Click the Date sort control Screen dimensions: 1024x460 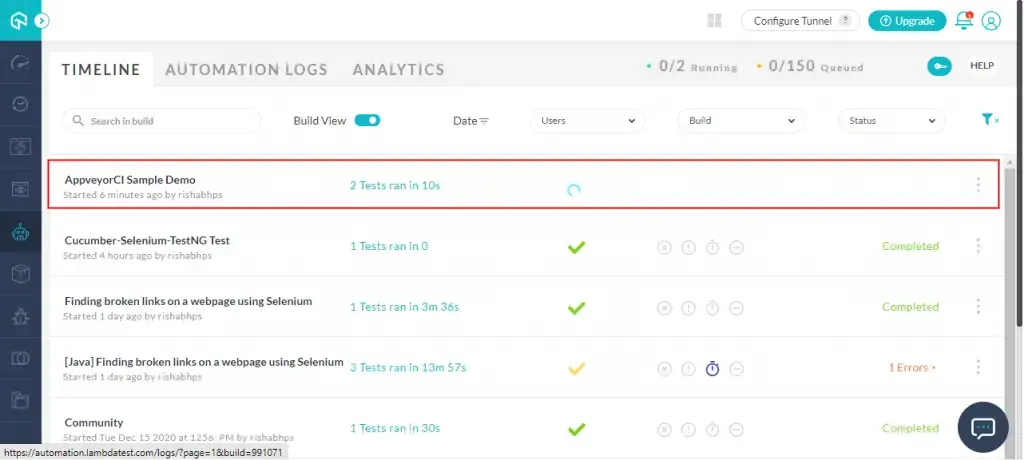470,121
